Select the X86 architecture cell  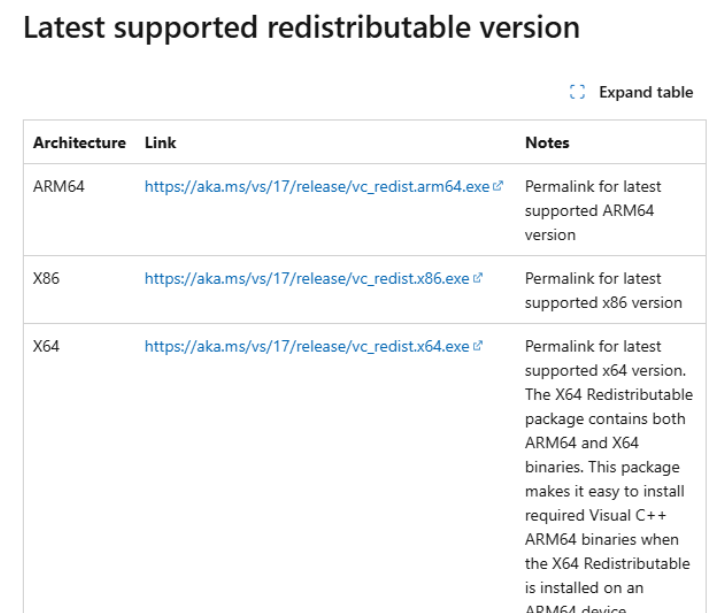click(46, 279)
